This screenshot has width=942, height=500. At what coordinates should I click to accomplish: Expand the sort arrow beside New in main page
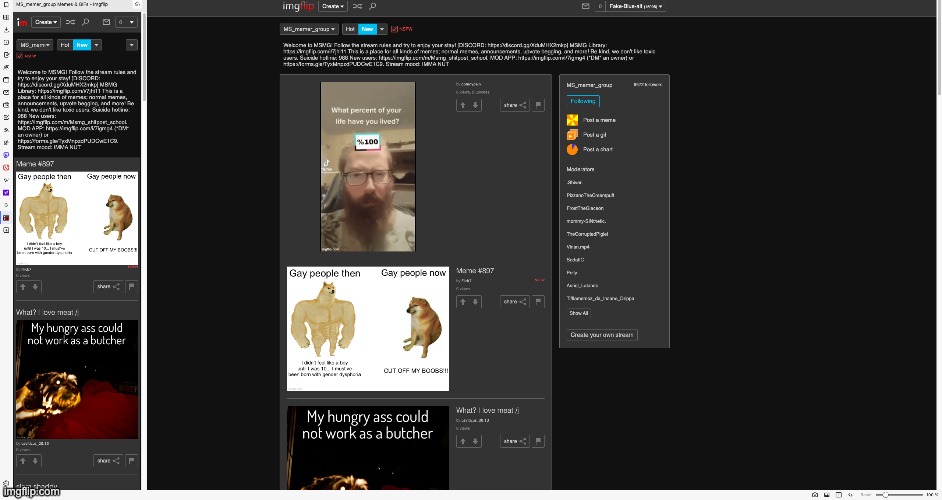click(381, 29)
